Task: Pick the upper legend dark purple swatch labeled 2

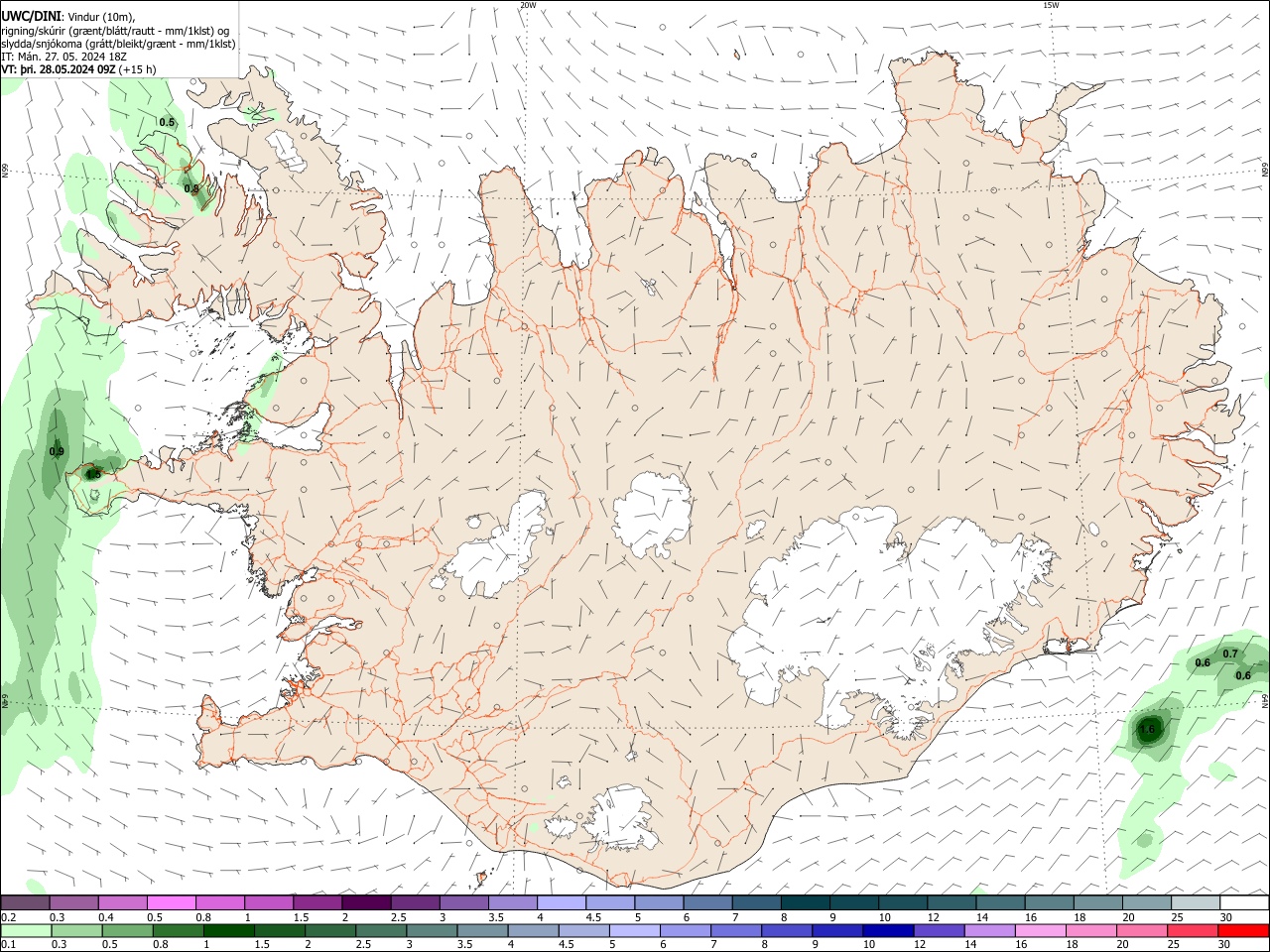Action: (366, 903)
